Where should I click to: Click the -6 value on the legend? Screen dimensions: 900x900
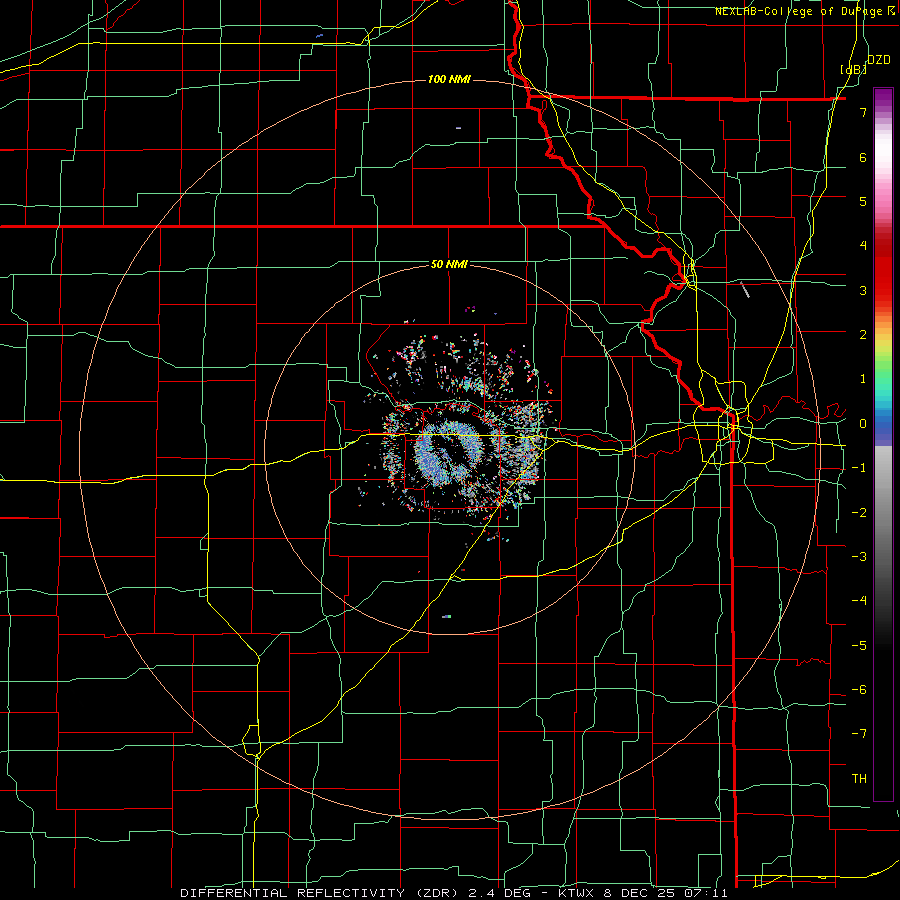[x=859, y=690]
